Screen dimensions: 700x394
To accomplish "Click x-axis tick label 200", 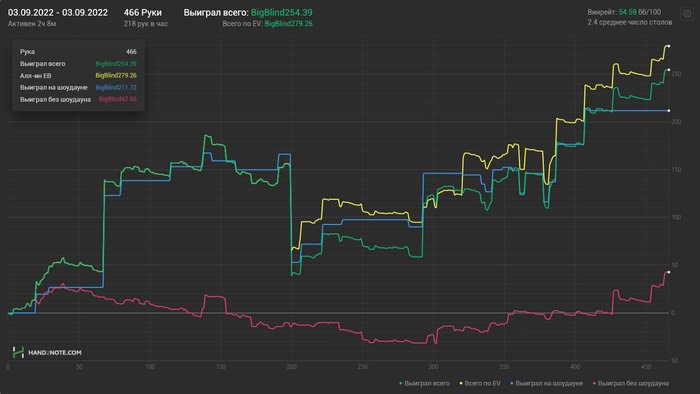I will [292, 367].
